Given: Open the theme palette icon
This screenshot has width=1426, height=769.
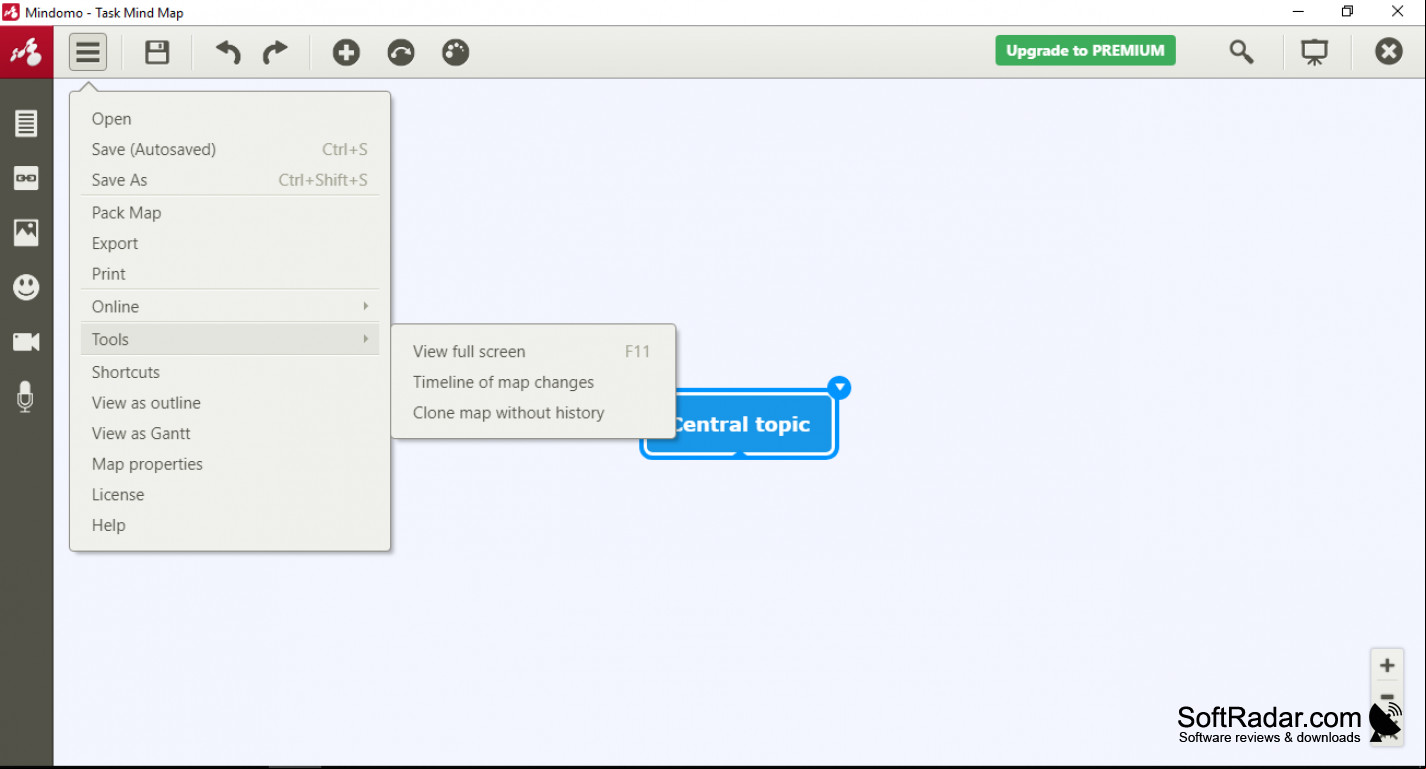Looking at the screenshot, I should tap(456, 52).
